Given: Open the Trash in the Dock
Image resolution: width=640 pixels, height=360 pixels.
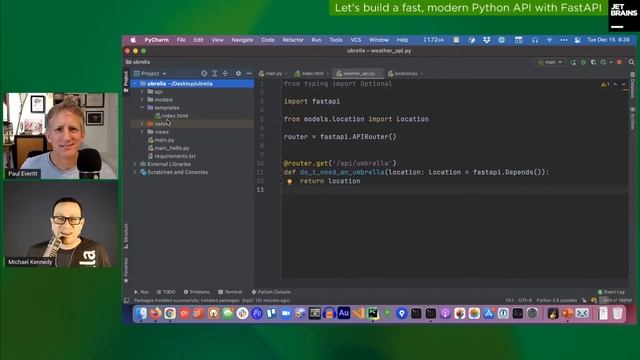Looking at the screenshot, I should coord(617,313).
